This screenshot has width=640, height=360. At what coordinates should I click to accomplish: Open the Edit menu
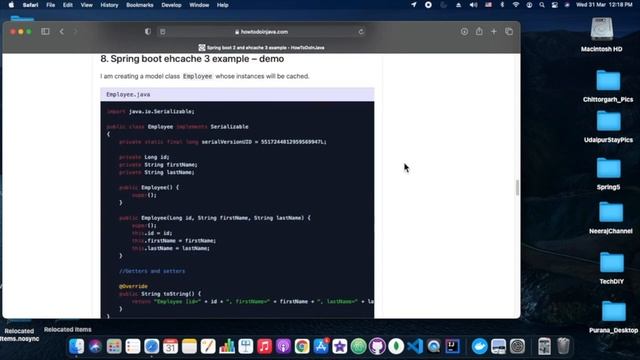68,5
